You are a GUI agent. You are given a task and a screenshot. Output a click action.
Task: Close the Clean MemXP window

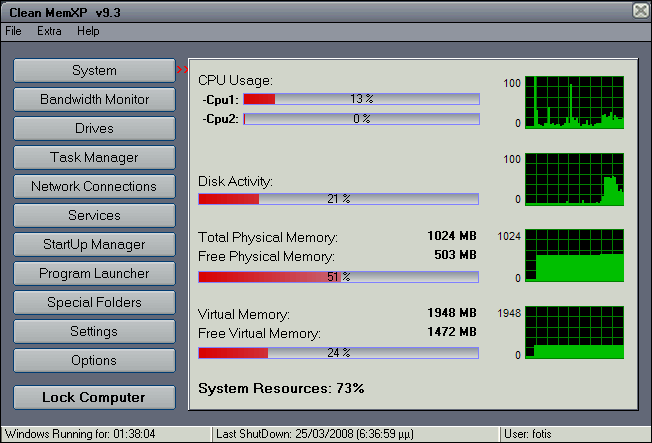pos(641,10)
